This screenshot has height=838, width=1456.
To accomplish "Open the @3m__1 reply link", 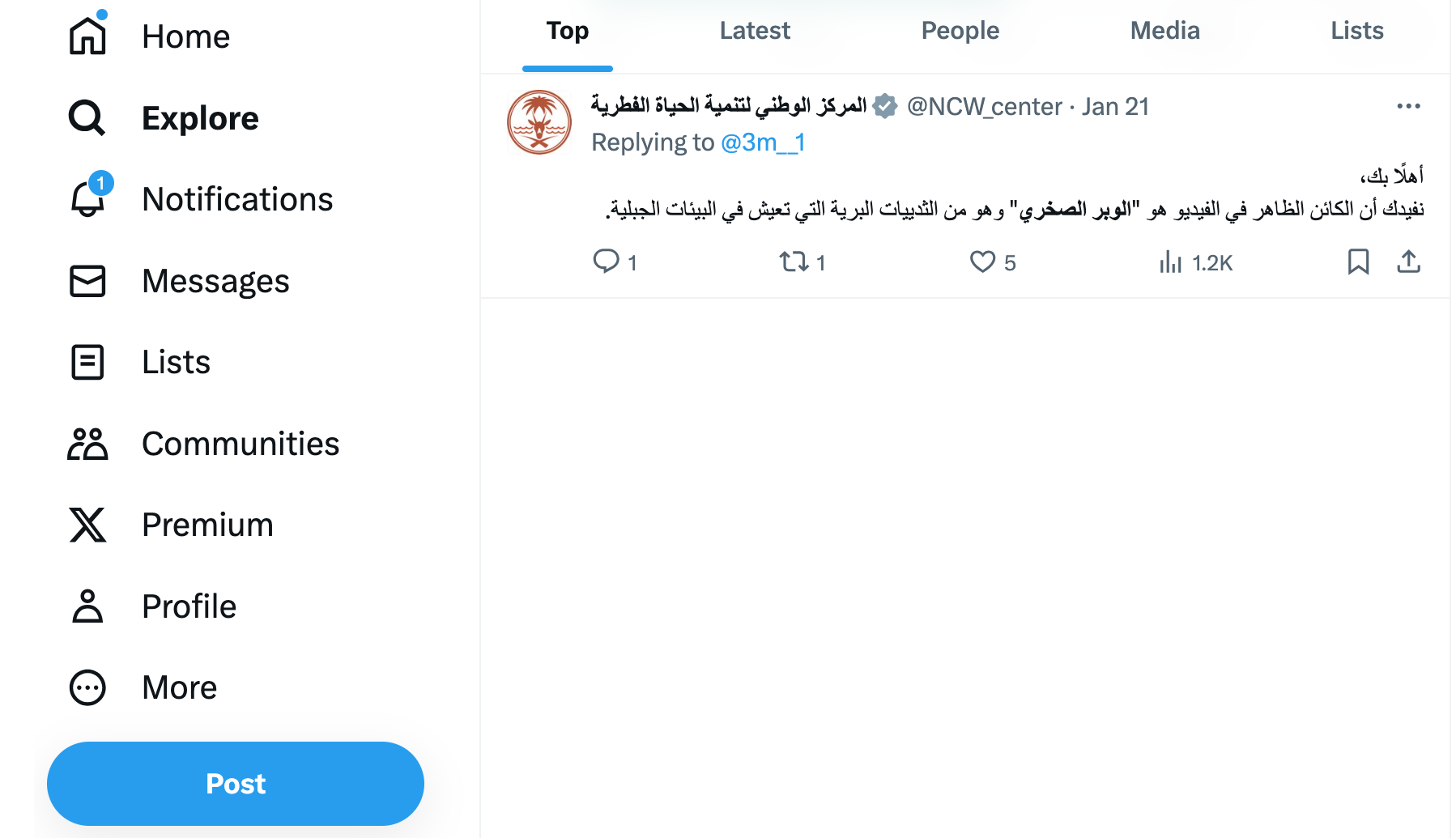I will tap(763, 143).
